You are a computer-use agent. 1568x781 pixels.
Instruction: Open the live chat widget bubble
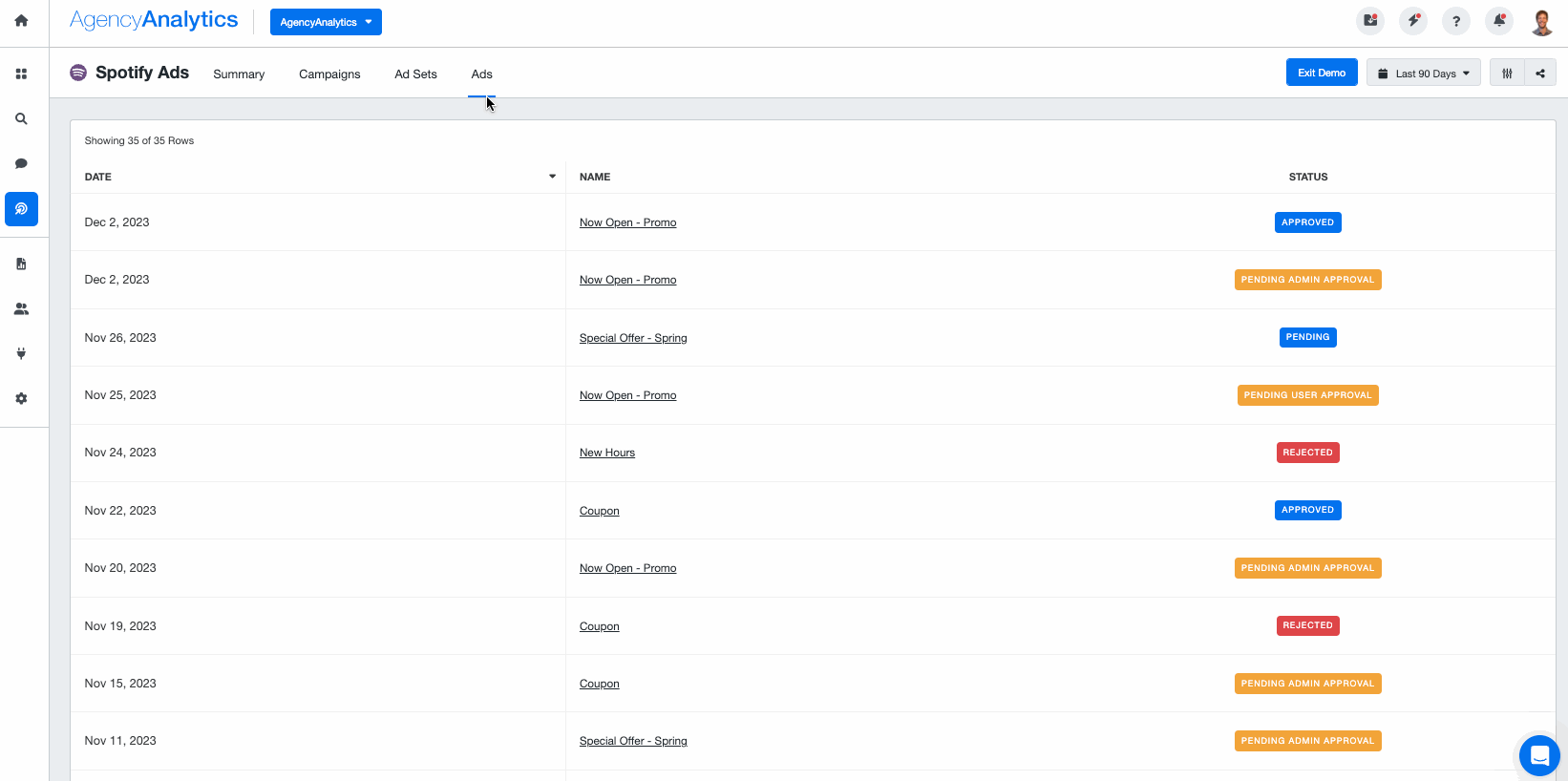[x=1538, y=756]
